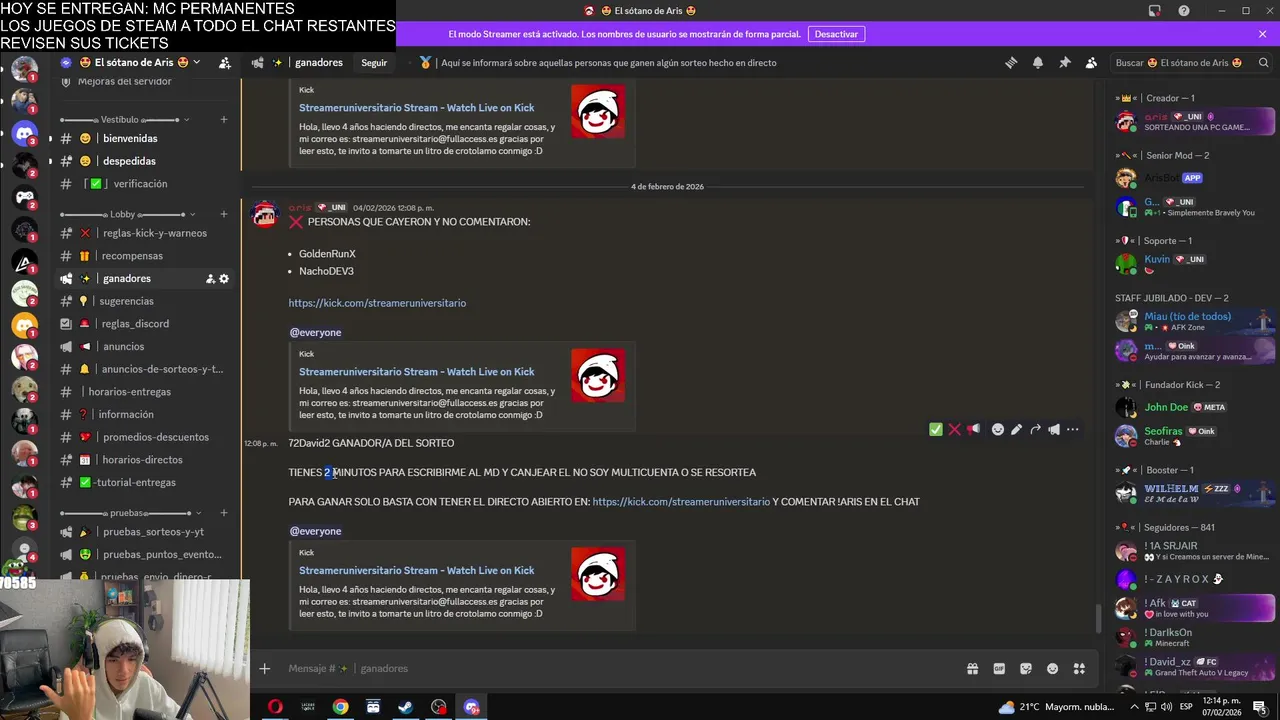Click the invite people icon beside server name
Viewport: 1280px width, 720px height.
pos(225,62)
